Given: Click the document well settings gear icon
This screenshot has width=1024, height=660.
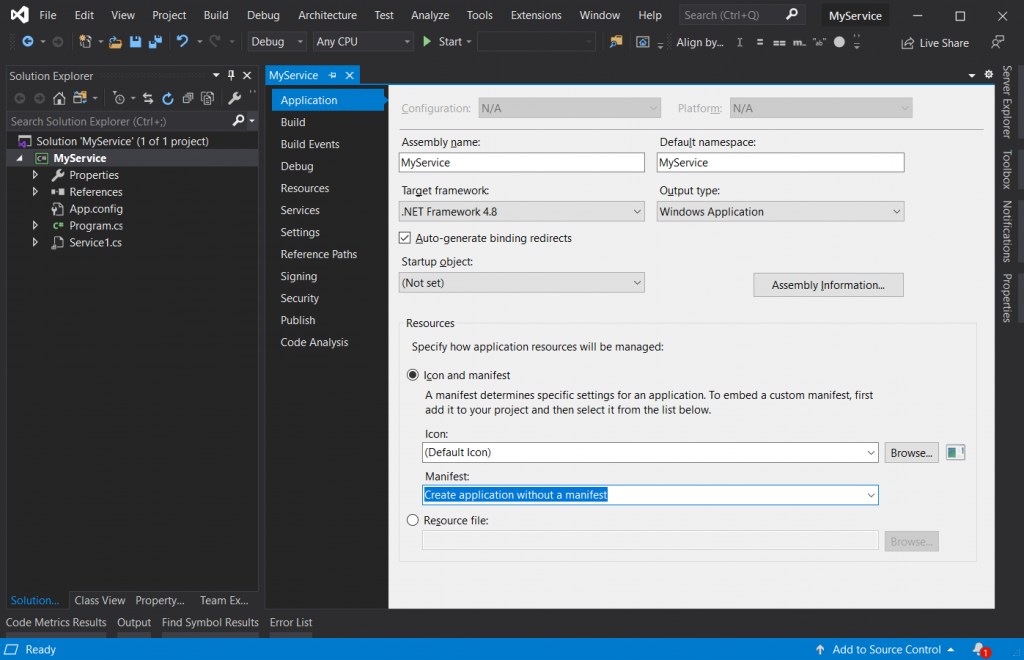Looking at the screenshot, I should (x=989, y=74).
